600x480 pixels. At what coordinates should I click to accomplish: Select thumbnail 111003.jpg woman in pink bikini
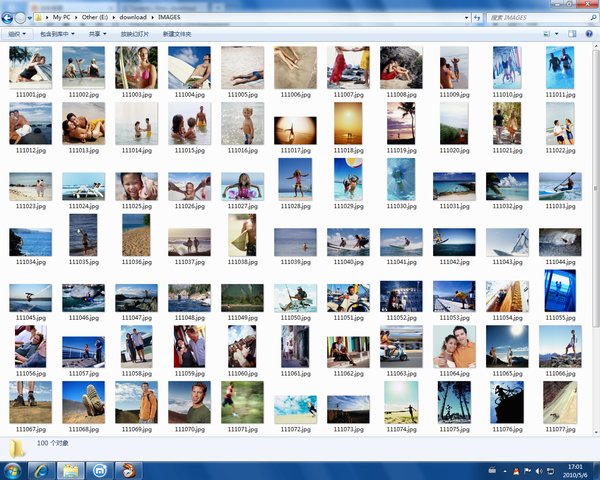point(136,67)
